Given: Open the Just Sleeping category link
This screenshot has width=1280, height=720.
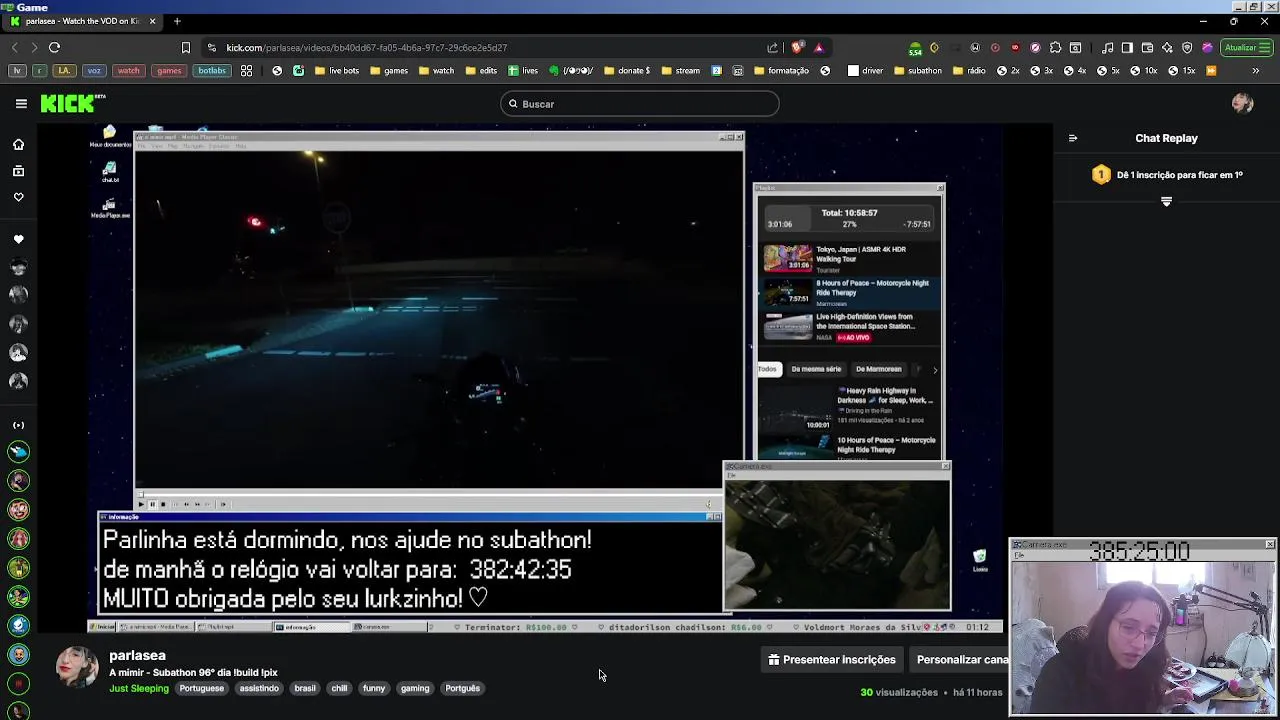Looking at the screenshot, I should pyautogui.click(x=139, y=688).
